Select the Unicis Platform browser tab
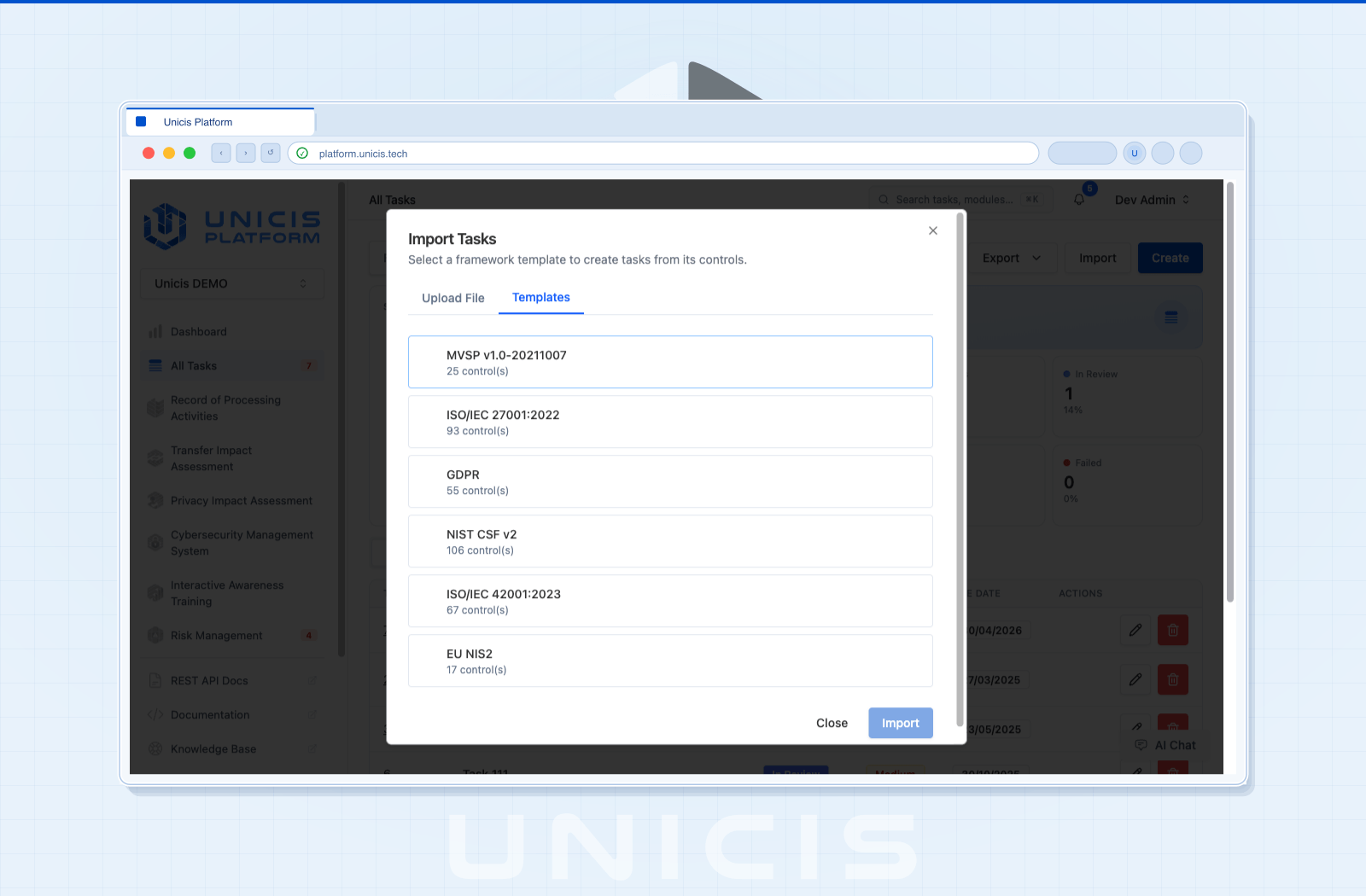This screenshot has width=1366, height=896. coord(220,122)
